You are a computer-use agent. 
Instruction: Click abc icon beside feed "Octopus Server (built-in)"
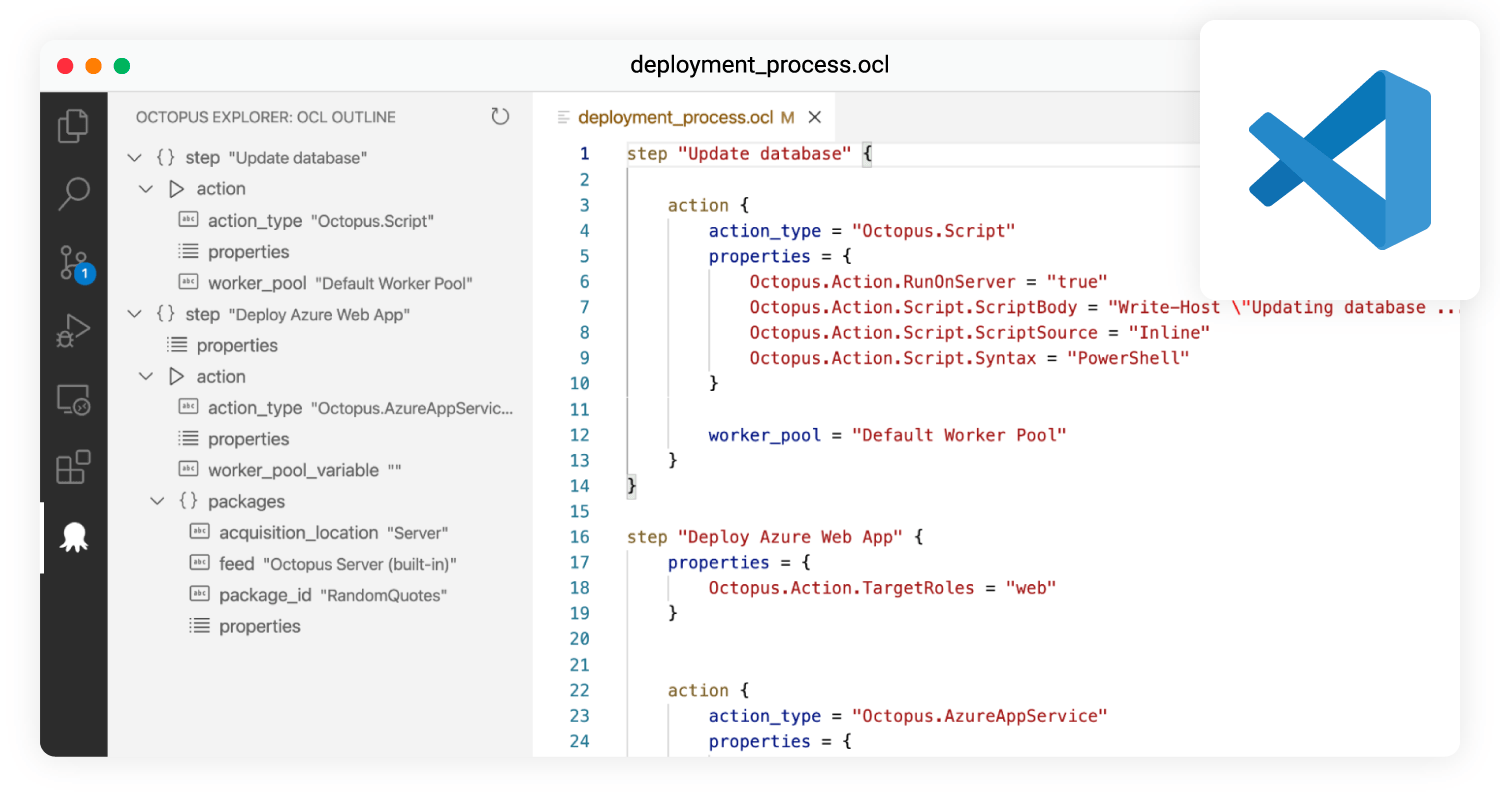199,564
